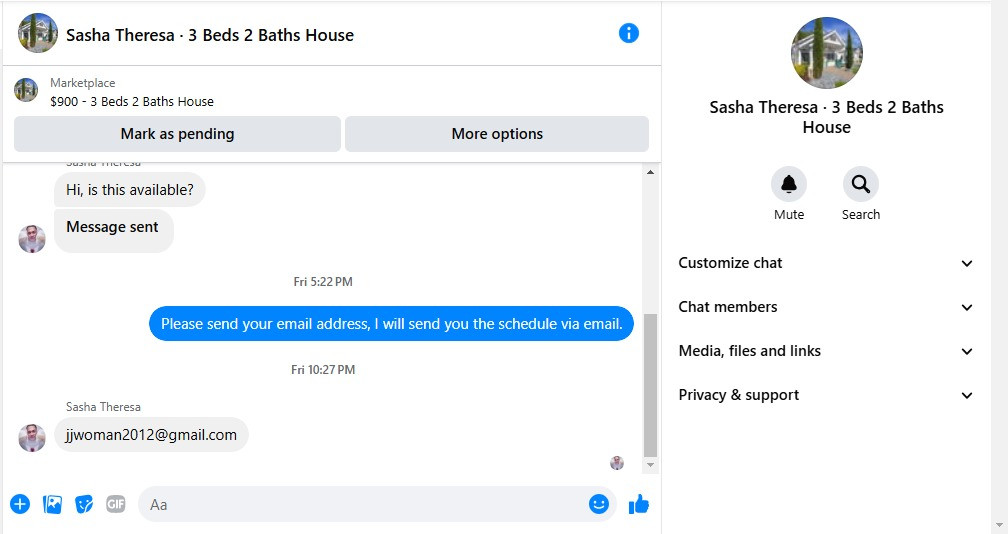Open the $900 3 Beds 2 Baths listing
Image resolution: width=1008 pixels, height=534 pixels.
(x=132, y=102)
